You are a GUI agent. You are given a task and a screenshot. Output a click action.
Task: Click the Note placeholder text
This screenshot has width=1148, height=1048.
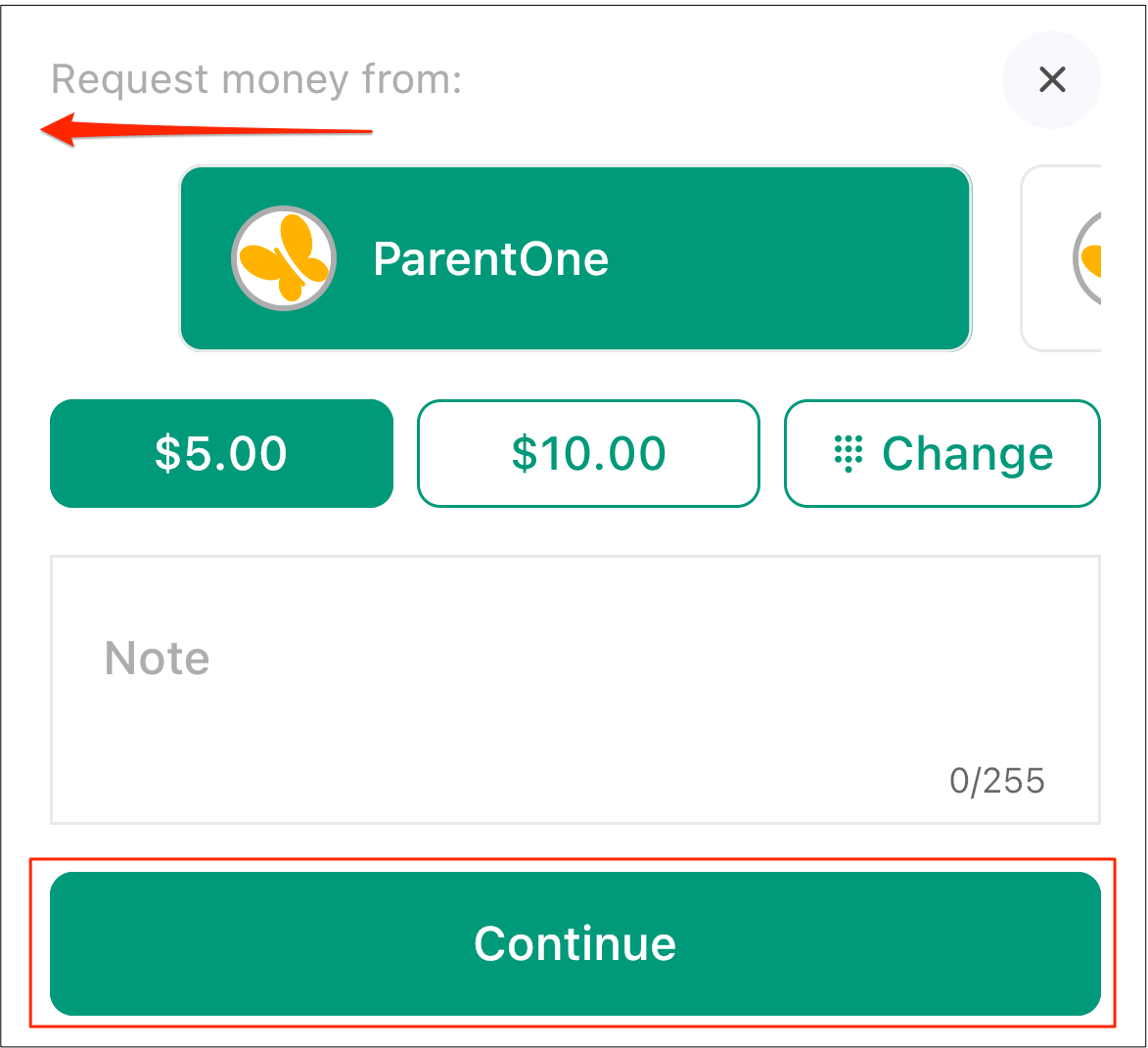tap(157, 658)
